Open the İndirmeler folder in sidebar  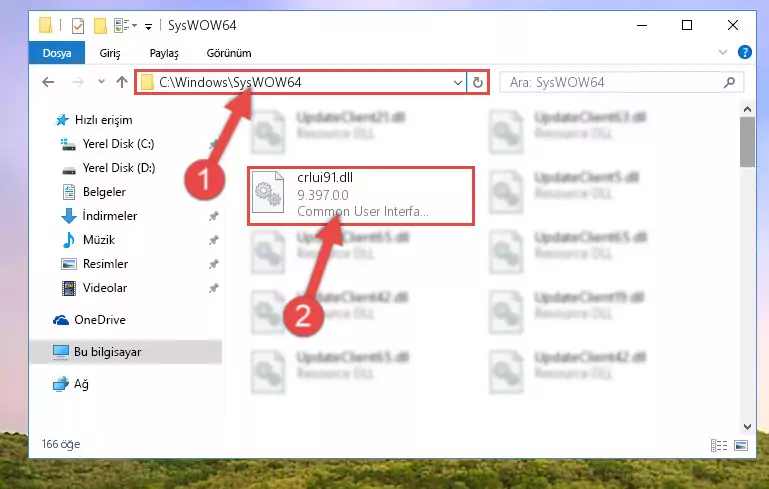coord(109,216)
